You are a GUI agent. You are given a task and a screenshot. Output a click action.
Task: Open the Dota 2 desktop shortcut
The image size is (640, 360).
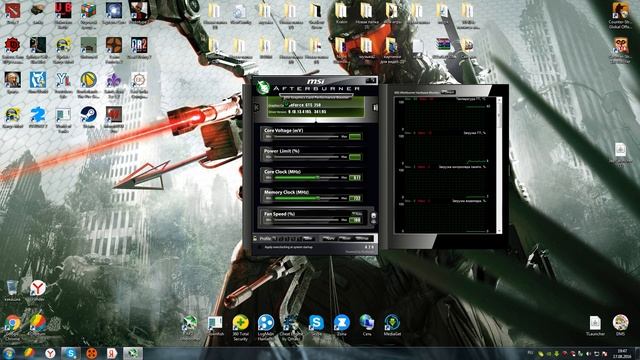pyautogui.click(x=12, y=10)
